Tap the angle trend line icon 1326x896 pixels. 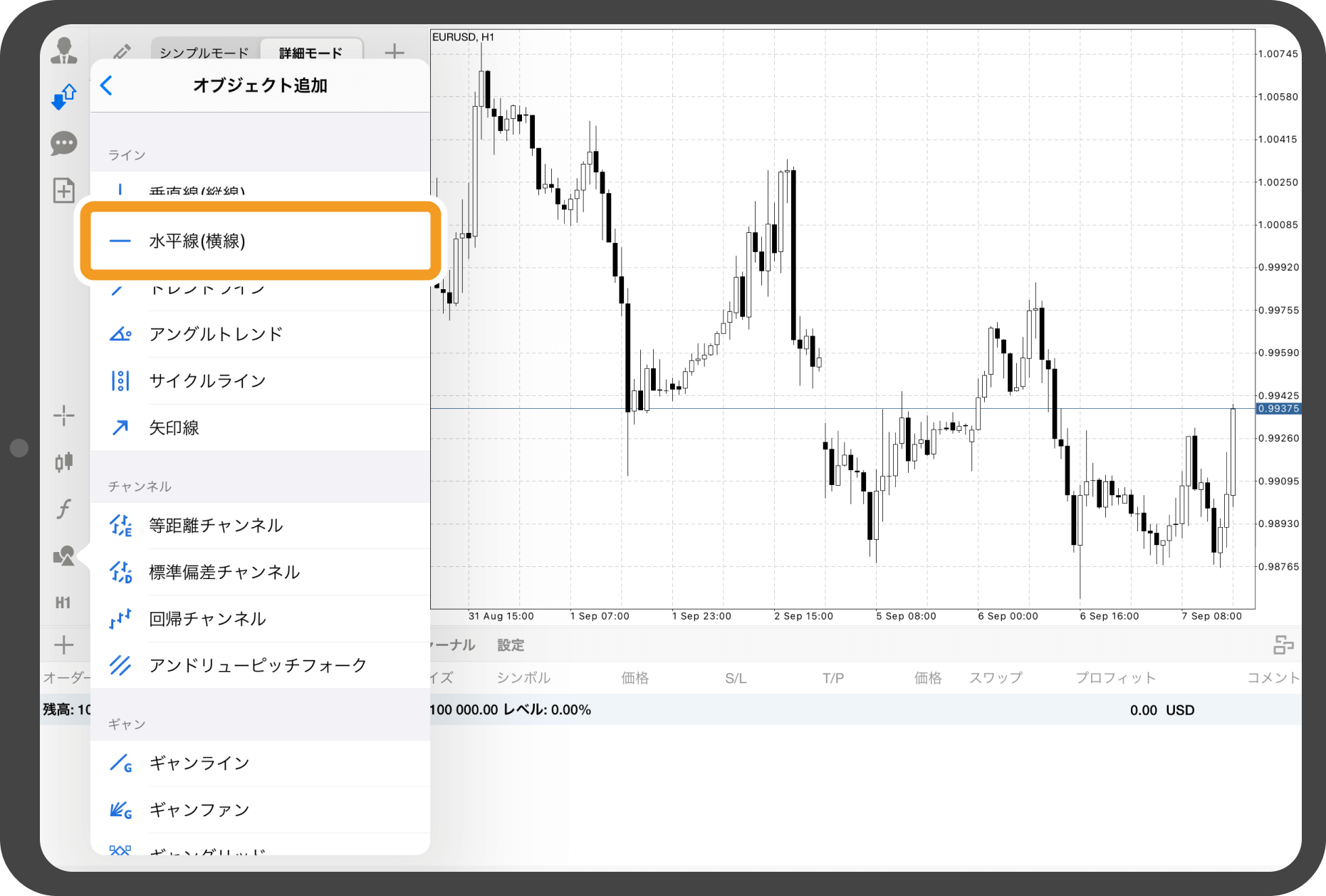[x=120, y=333]
